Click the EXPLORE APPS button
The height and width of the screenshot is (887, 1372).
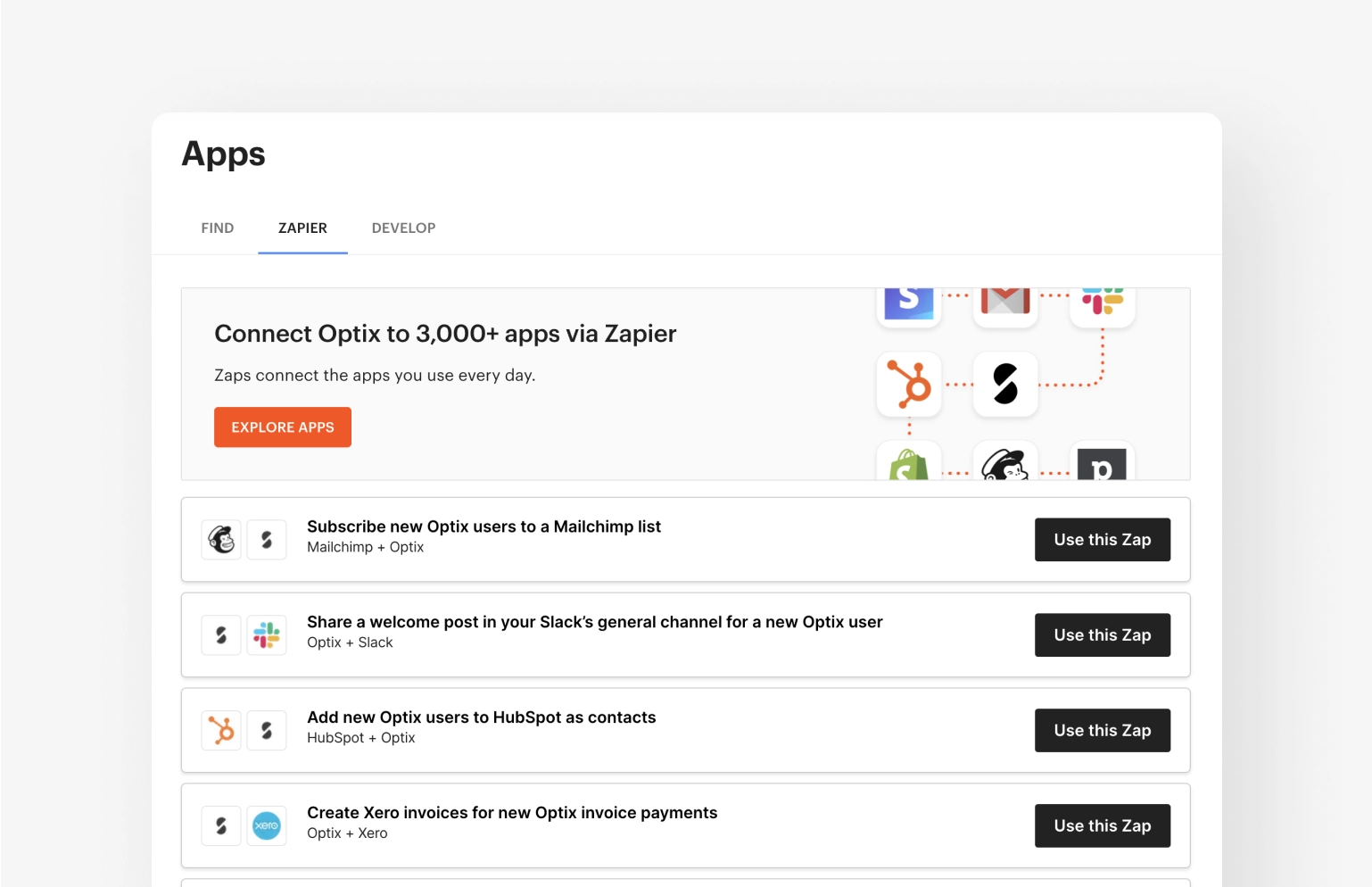click(x=282, y=427)
